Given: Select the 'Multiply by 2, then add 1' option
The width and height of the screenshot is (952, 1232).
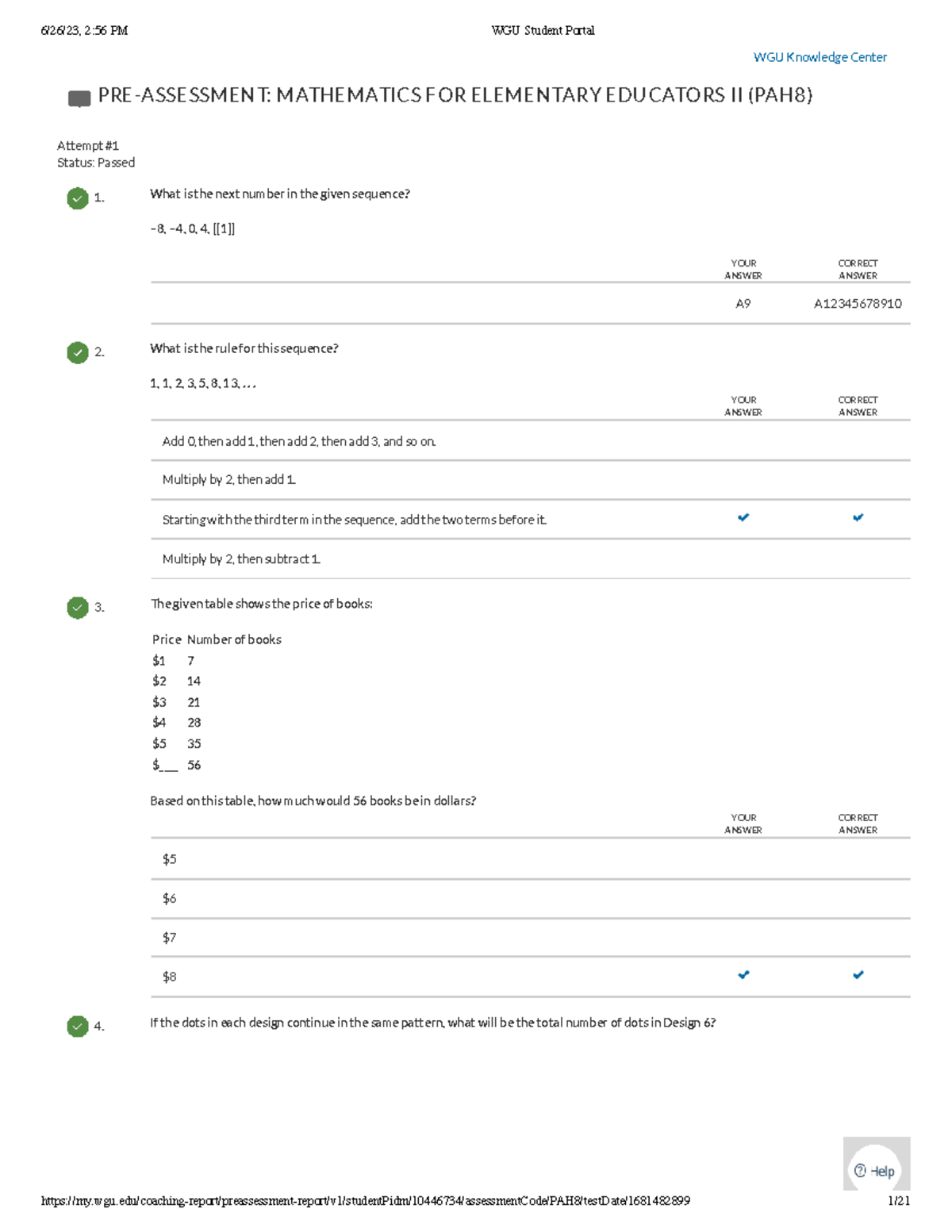Looking at the screenshot, I should pos(229,480).
